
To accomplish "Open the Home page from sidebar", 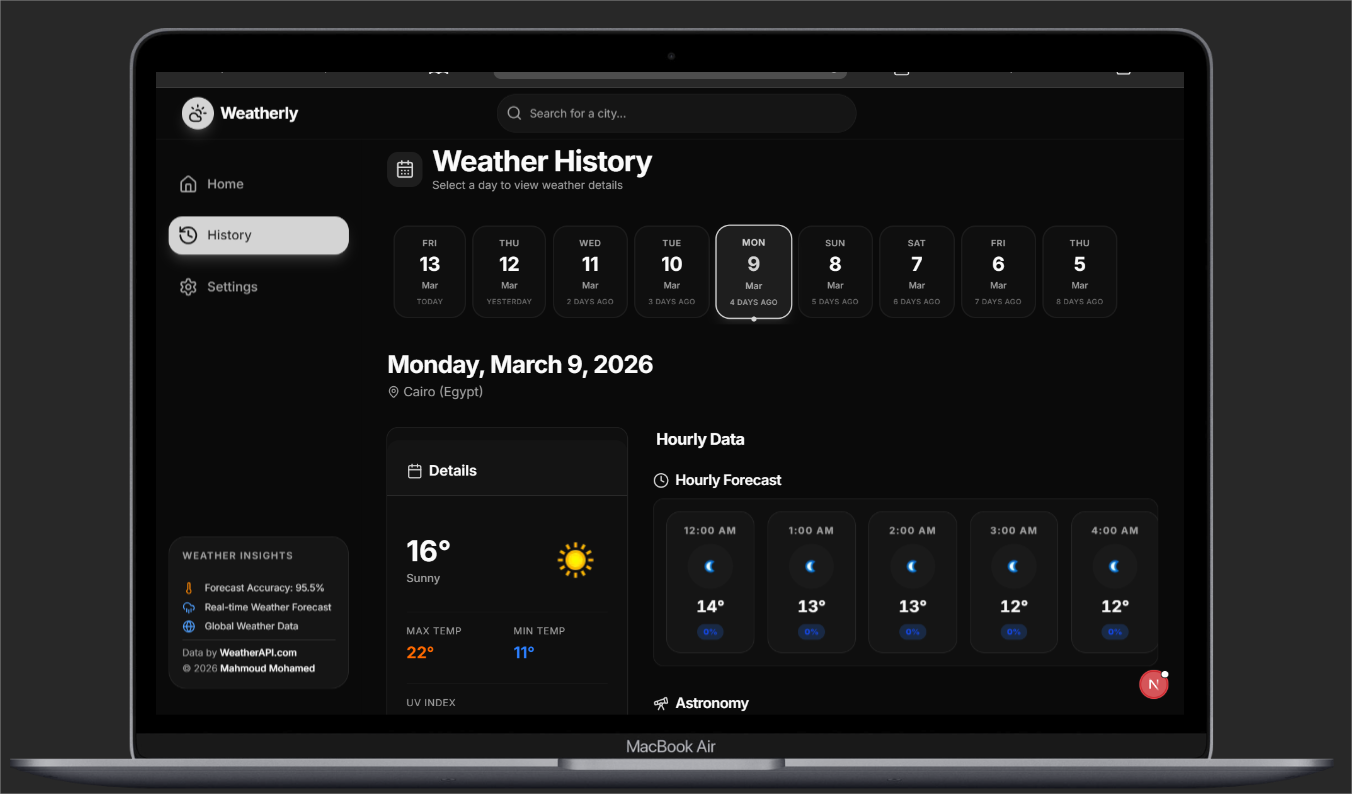I will click(225, 184).
